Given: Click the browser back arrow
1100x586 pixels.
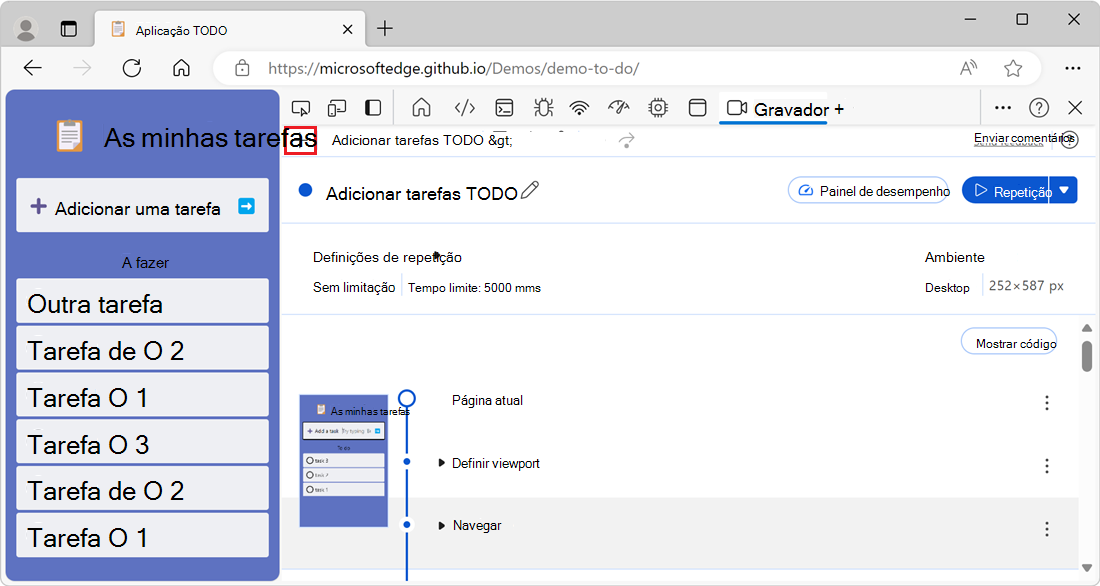Looking at the screenshot, I should [x=33, y=68].
